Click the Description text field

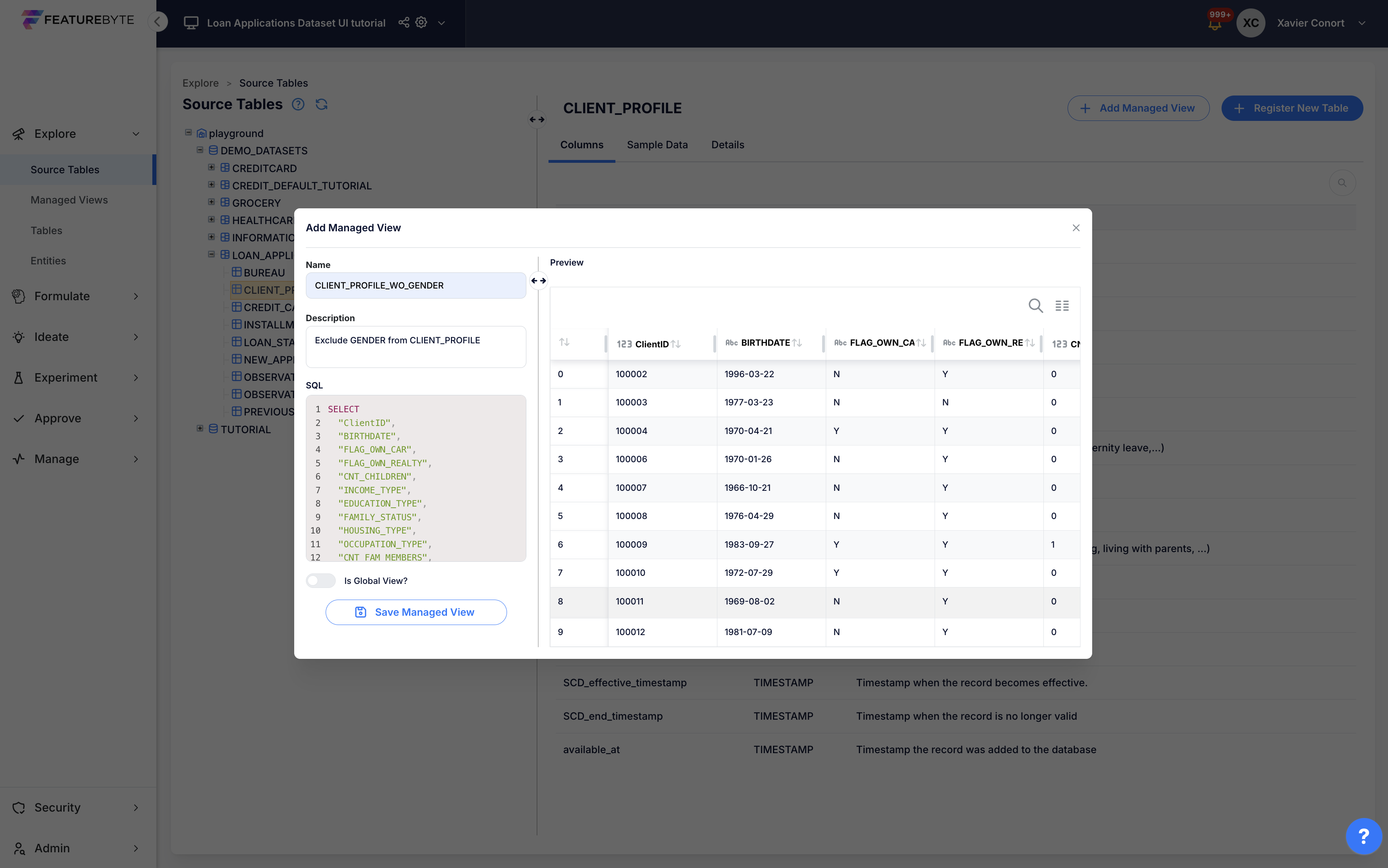point(416,347)
